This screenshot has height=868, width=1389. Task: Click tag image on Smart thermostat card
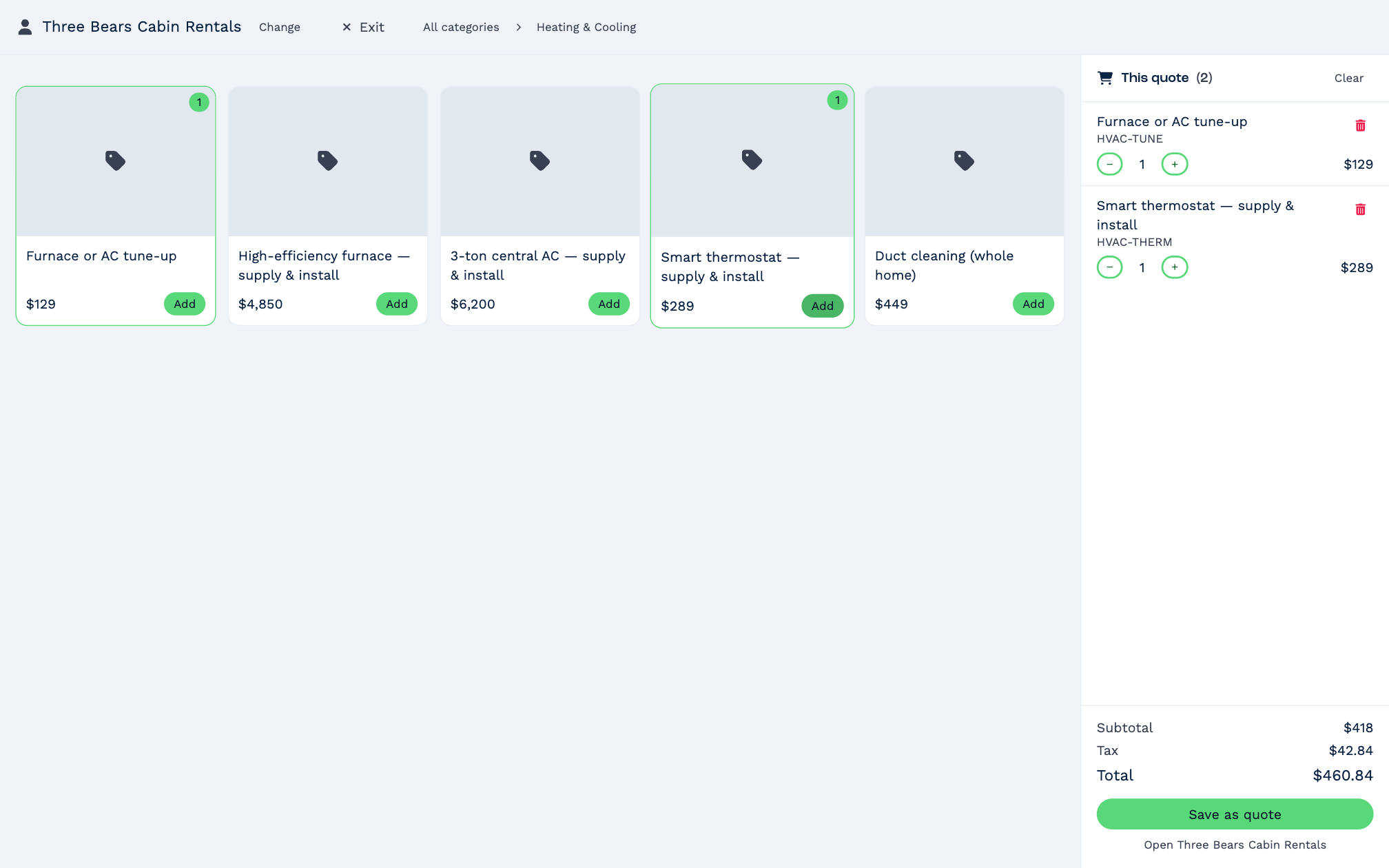[x=752, y=160]
